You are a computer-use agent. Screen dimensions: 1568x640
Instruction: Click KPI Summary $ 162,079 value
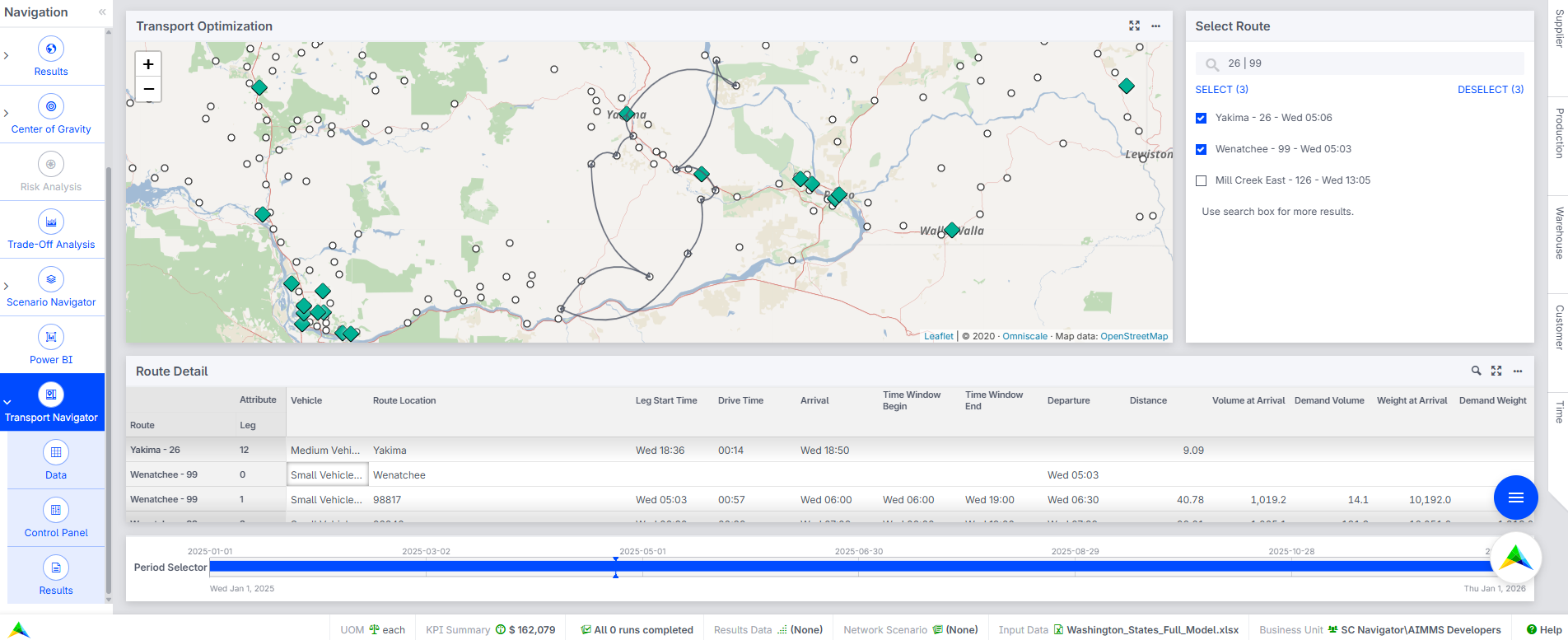tap(532, 630)
